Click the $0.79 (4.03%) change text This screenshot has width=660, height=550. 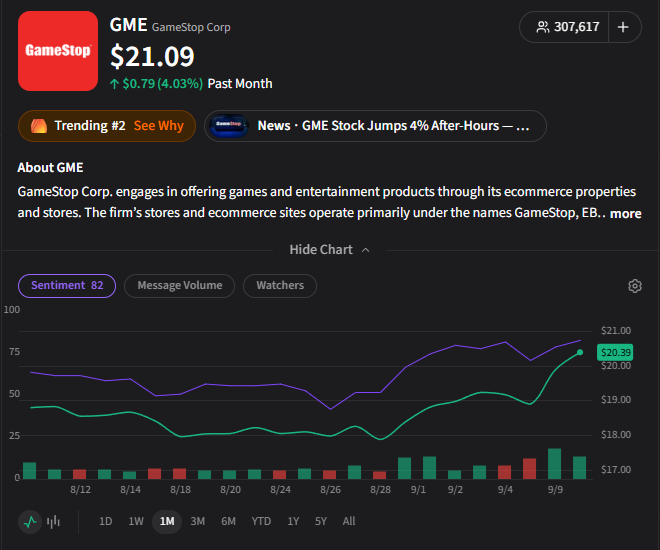(x=162, y=84)
